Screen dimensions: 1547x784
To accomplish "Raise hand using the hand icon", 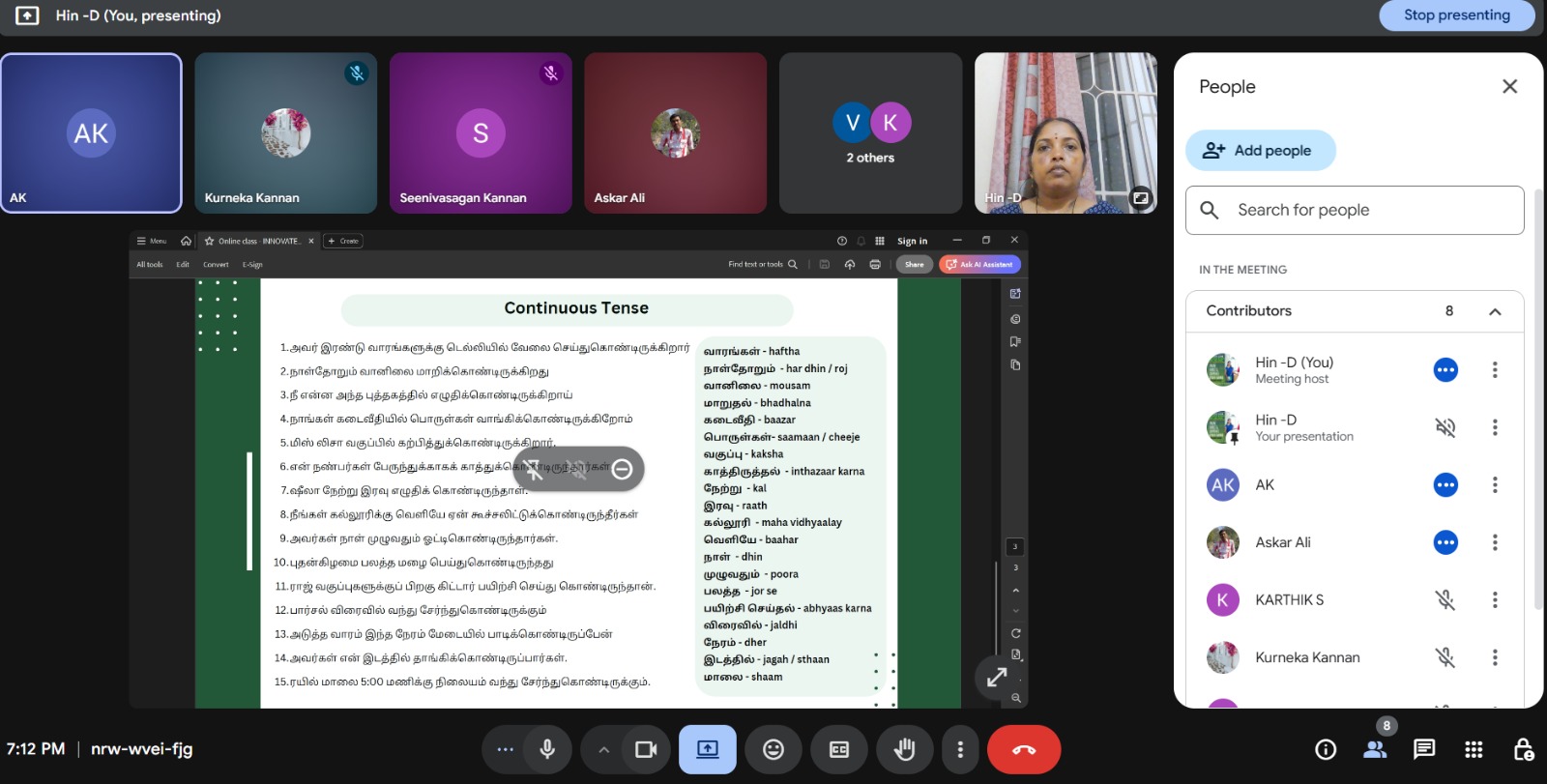I will coord(904,749).
